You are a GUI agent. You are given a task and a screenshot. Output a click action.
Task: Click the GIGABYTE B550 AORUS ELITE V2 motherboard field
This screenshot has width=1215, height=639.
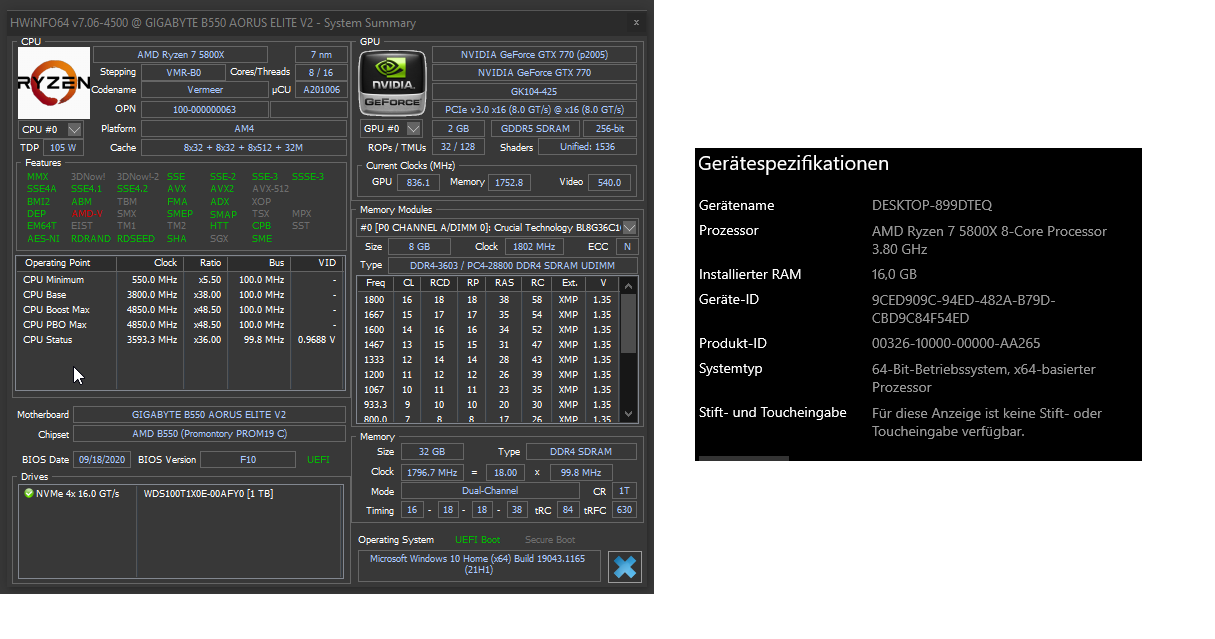tap(209, 415)
